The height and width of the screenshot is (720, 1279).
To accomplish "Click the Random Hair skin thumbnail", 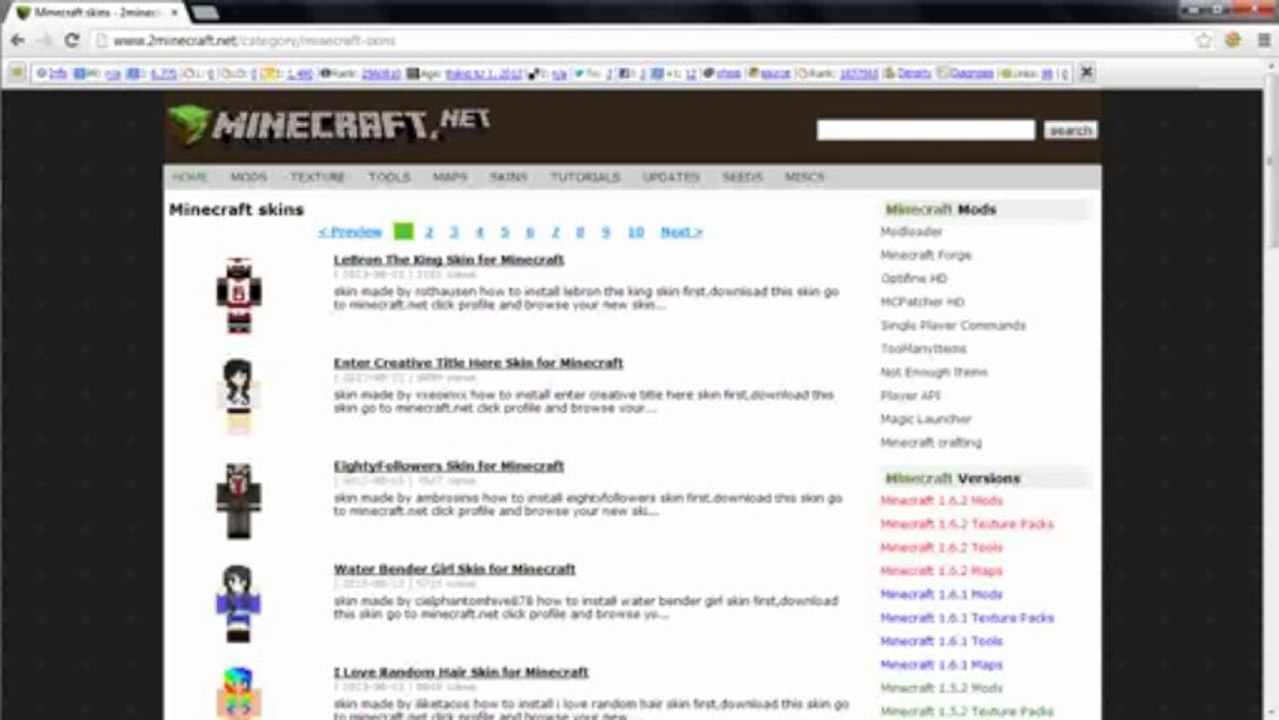I will point(239,693).
